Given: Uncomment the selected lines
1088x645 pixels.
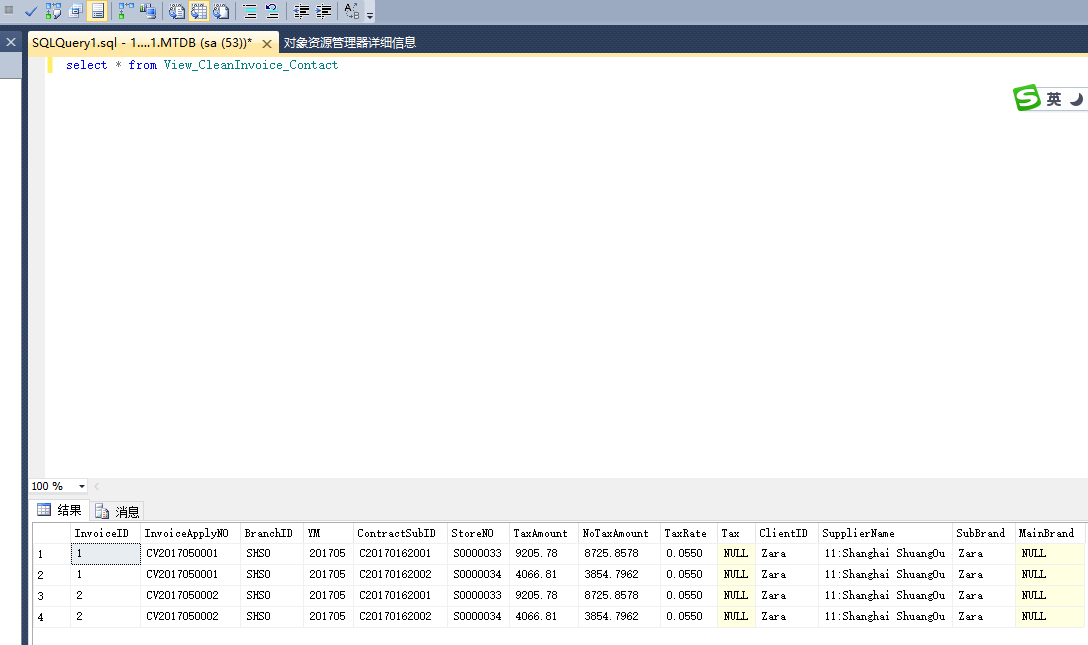Looking at the screenshot, I should [272, 11].
